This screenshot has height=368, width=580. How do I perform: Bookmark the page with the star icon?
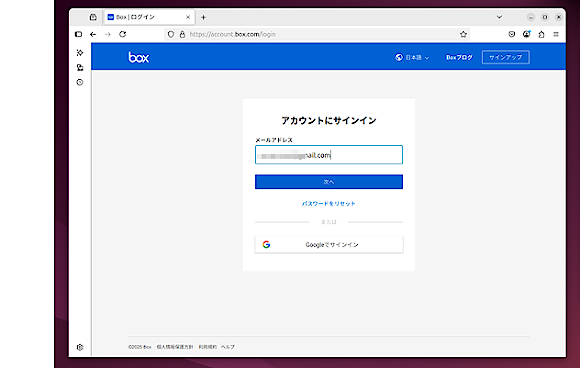(x=463, y=34)
